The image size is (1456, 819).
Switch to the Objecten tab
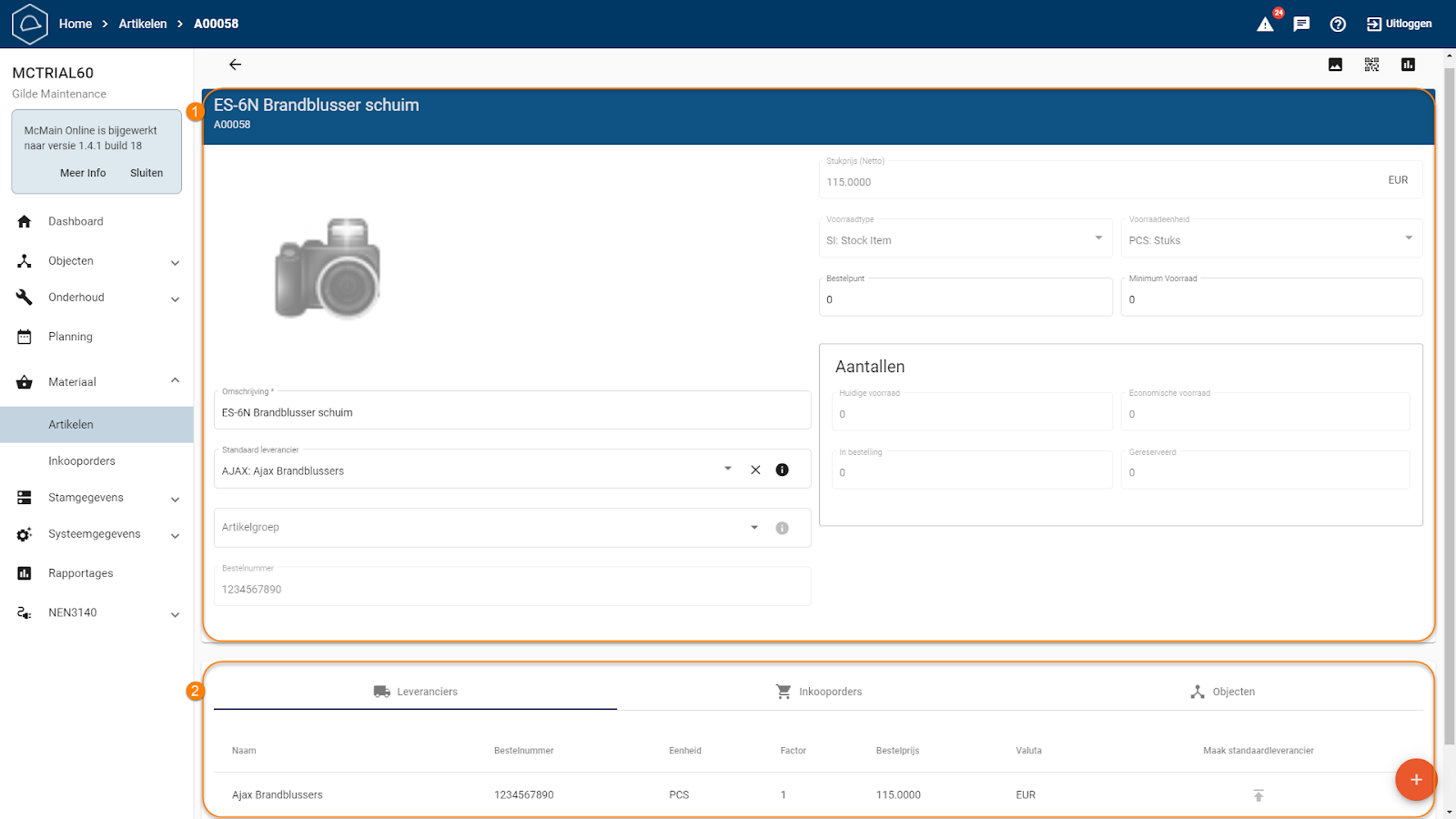(1222, 692)
